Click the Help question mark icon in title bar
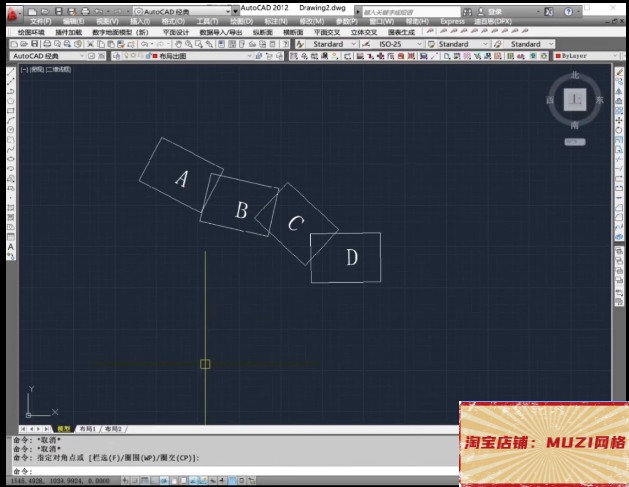Viewport: 629px width, 487px height. (x=568, y=12)
